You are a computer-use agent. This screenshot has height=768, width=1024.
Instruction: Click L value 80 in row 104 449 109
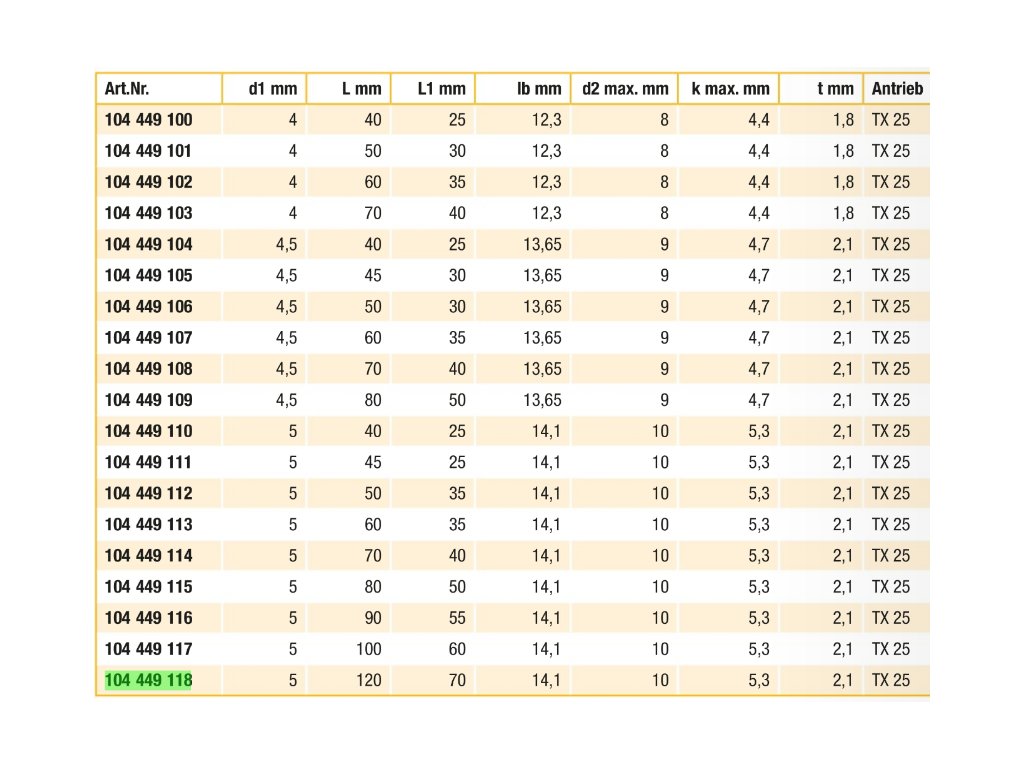click(373, 400)
